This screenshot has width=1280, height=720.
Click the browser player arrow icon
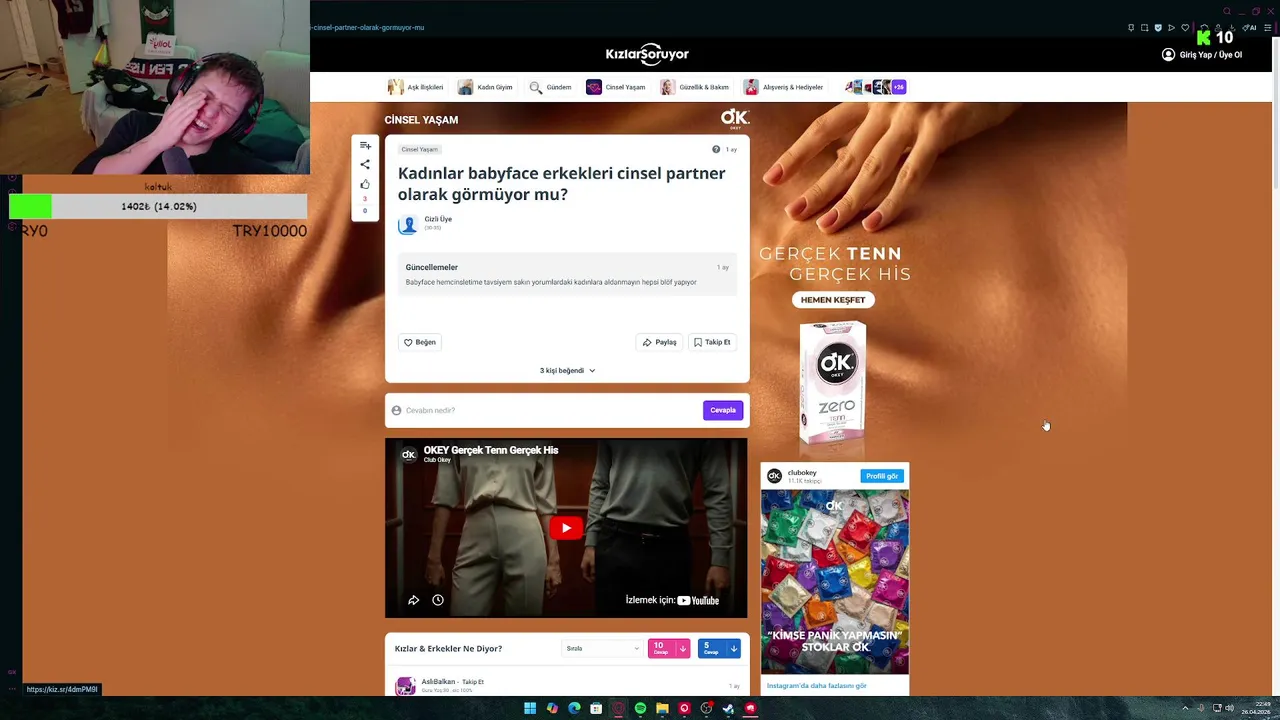pos(1171,27)
